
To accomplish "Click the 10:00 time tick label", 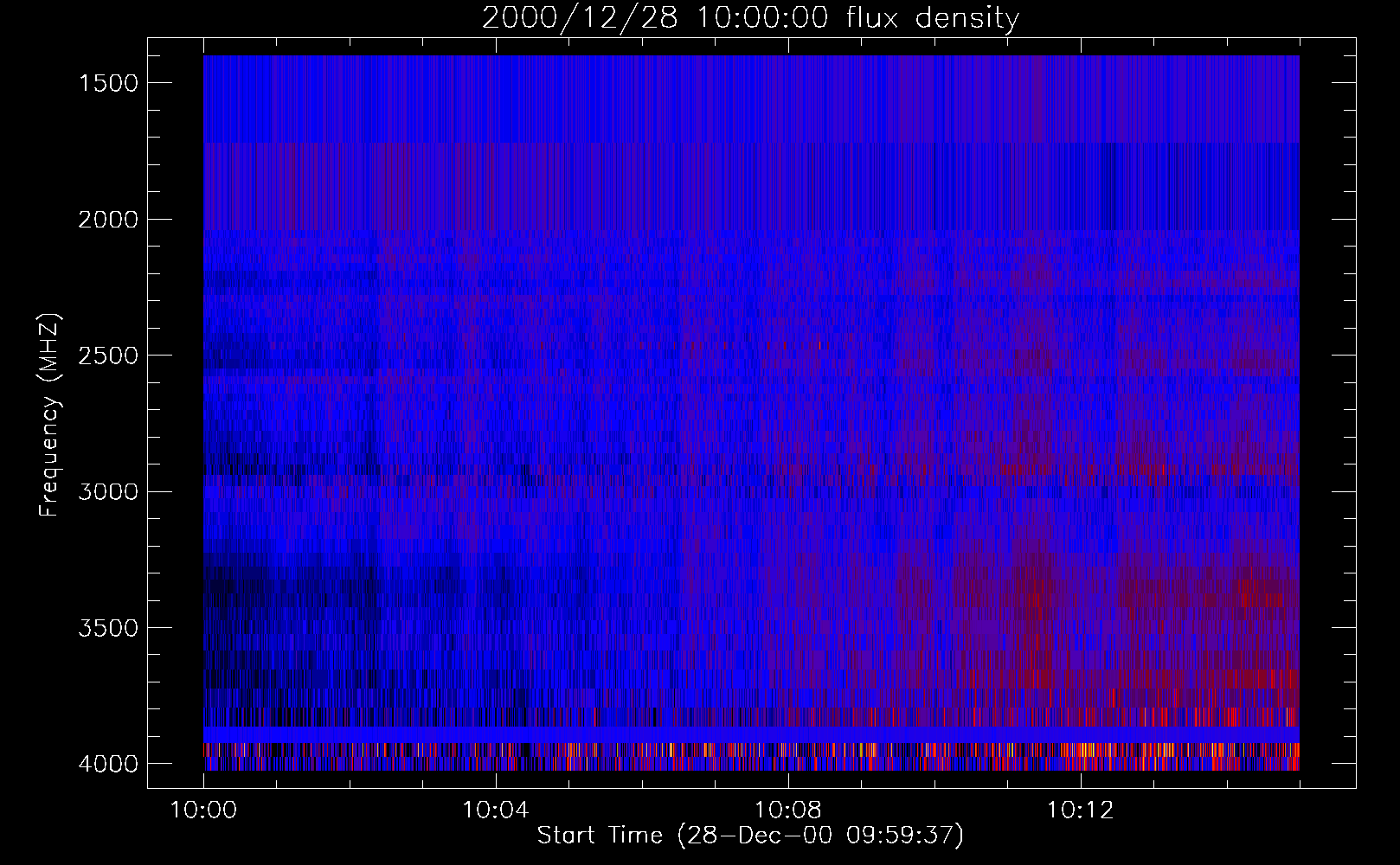I will (x=203, y=811).
